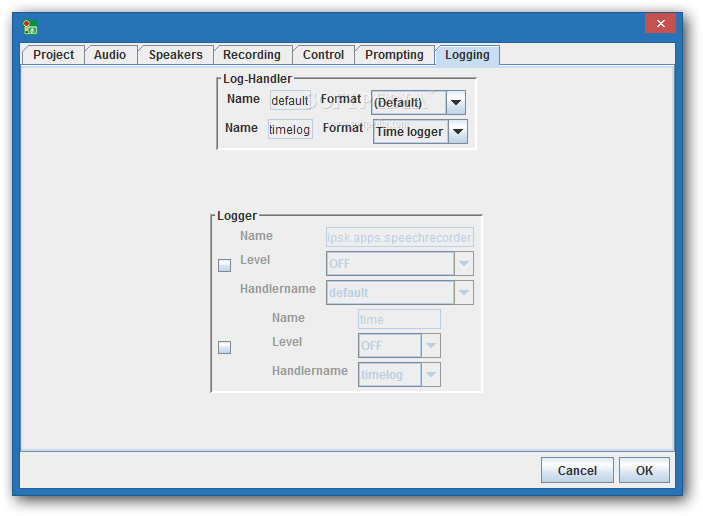Click the application icon in the title bar
703x516 pixels.
tap(30, 27)
